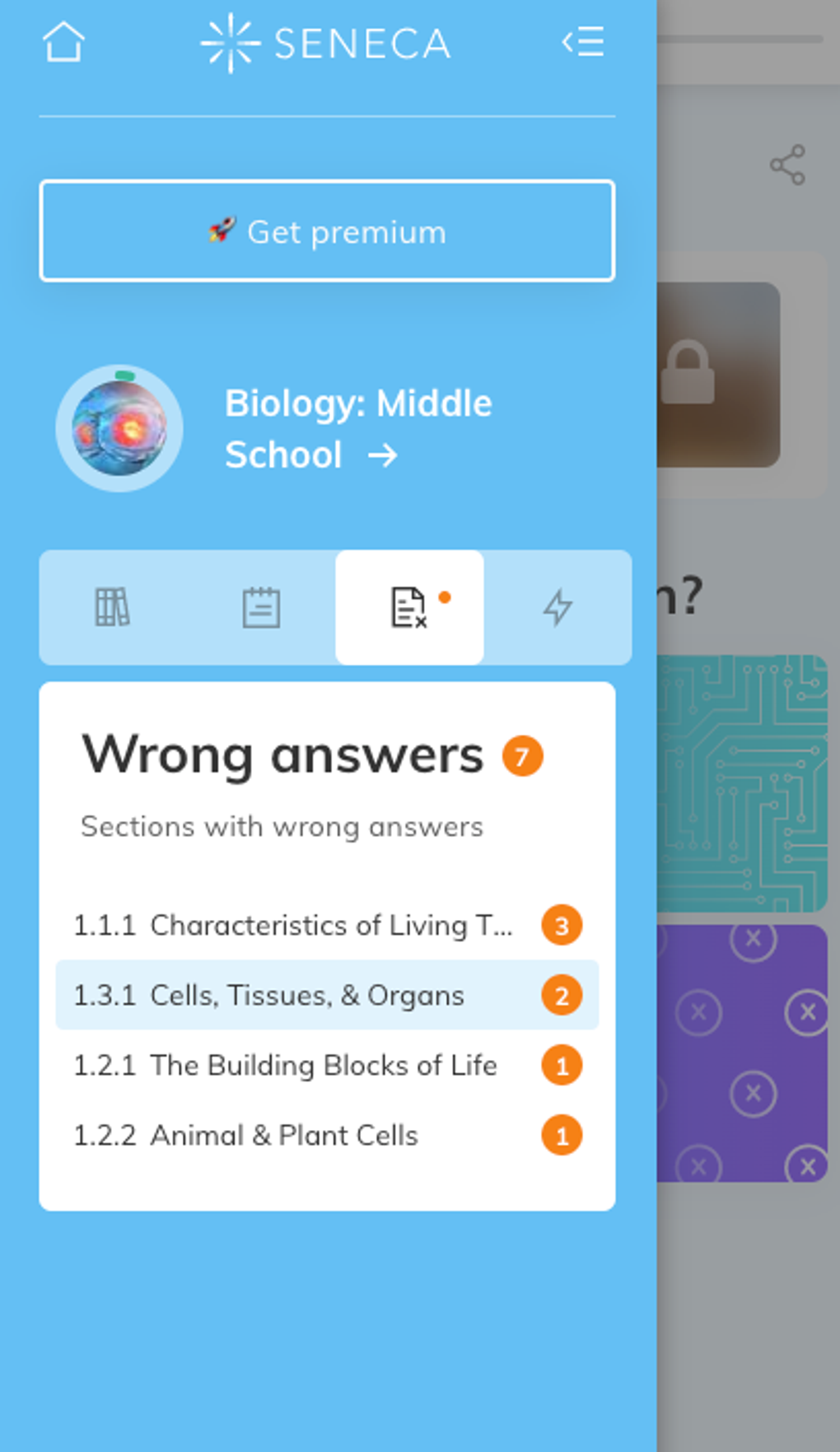Click the lightning quiz icon
840x1452 pixels.
558,607
